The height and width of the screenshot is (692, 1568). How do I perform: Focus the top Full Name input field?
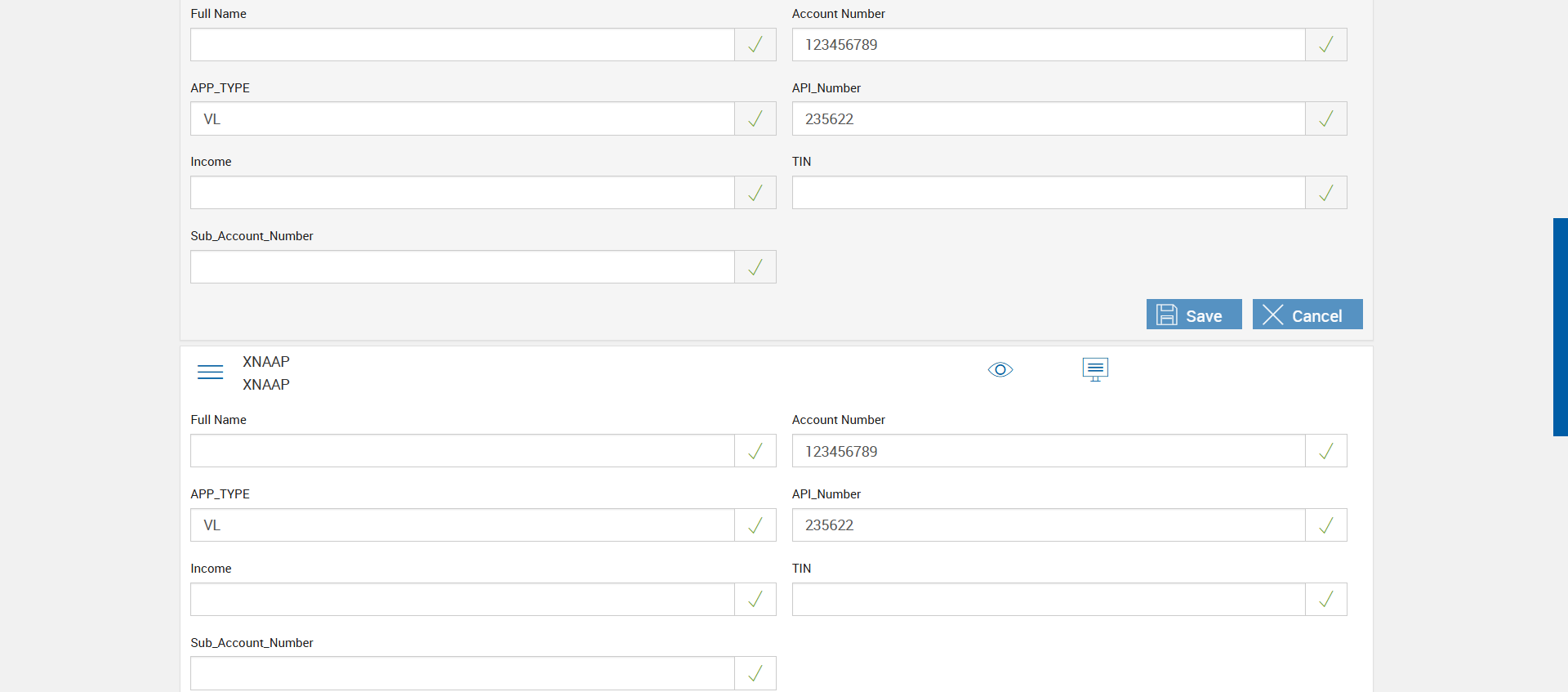pyautogui.click(x=462, y=45)
